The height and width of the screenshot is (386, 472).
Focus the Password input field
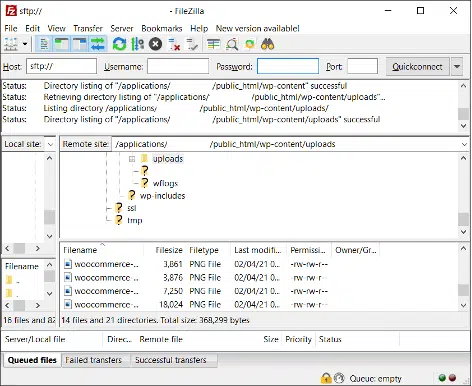tap(288, 66)
